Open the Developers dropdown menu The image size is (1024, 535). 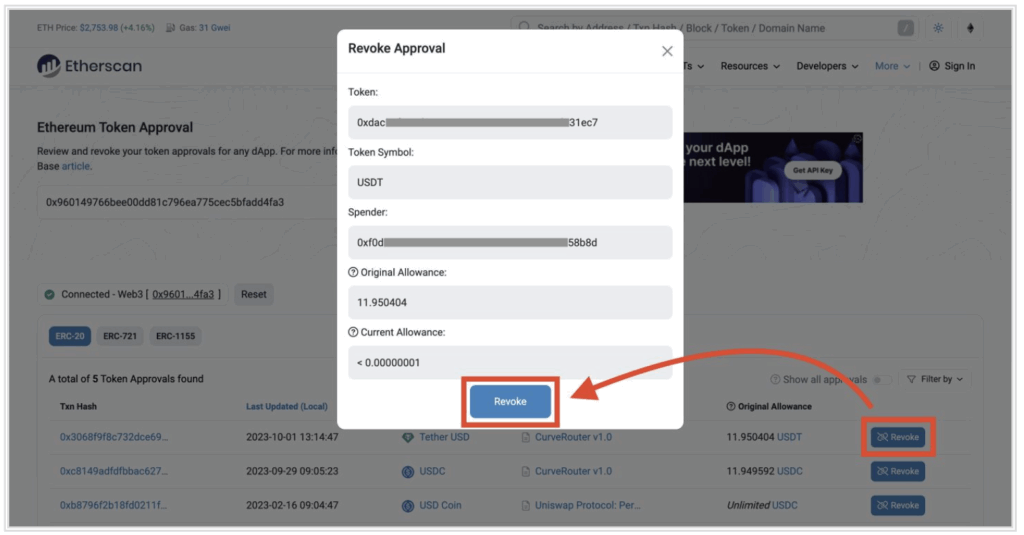(827, 66)
